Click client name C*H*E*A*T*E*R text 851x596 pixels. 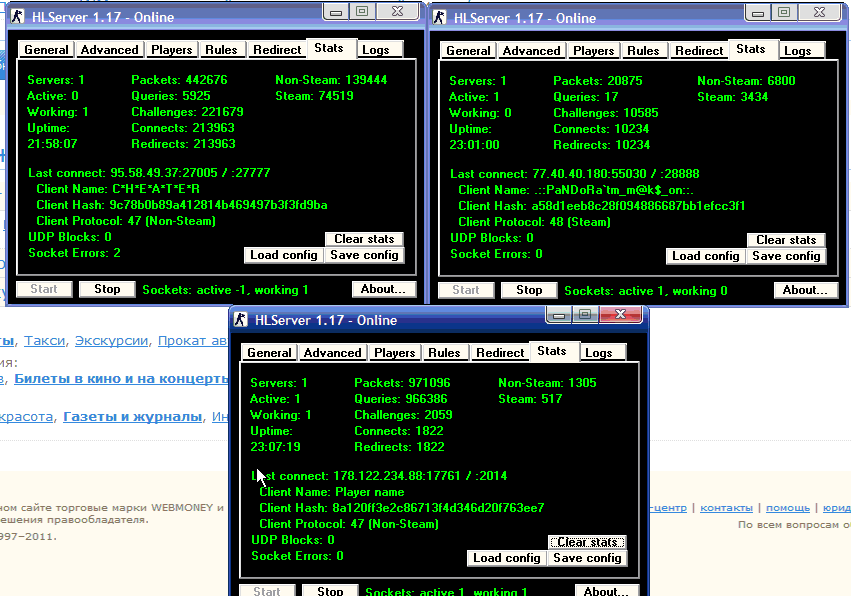click(156, 189)
